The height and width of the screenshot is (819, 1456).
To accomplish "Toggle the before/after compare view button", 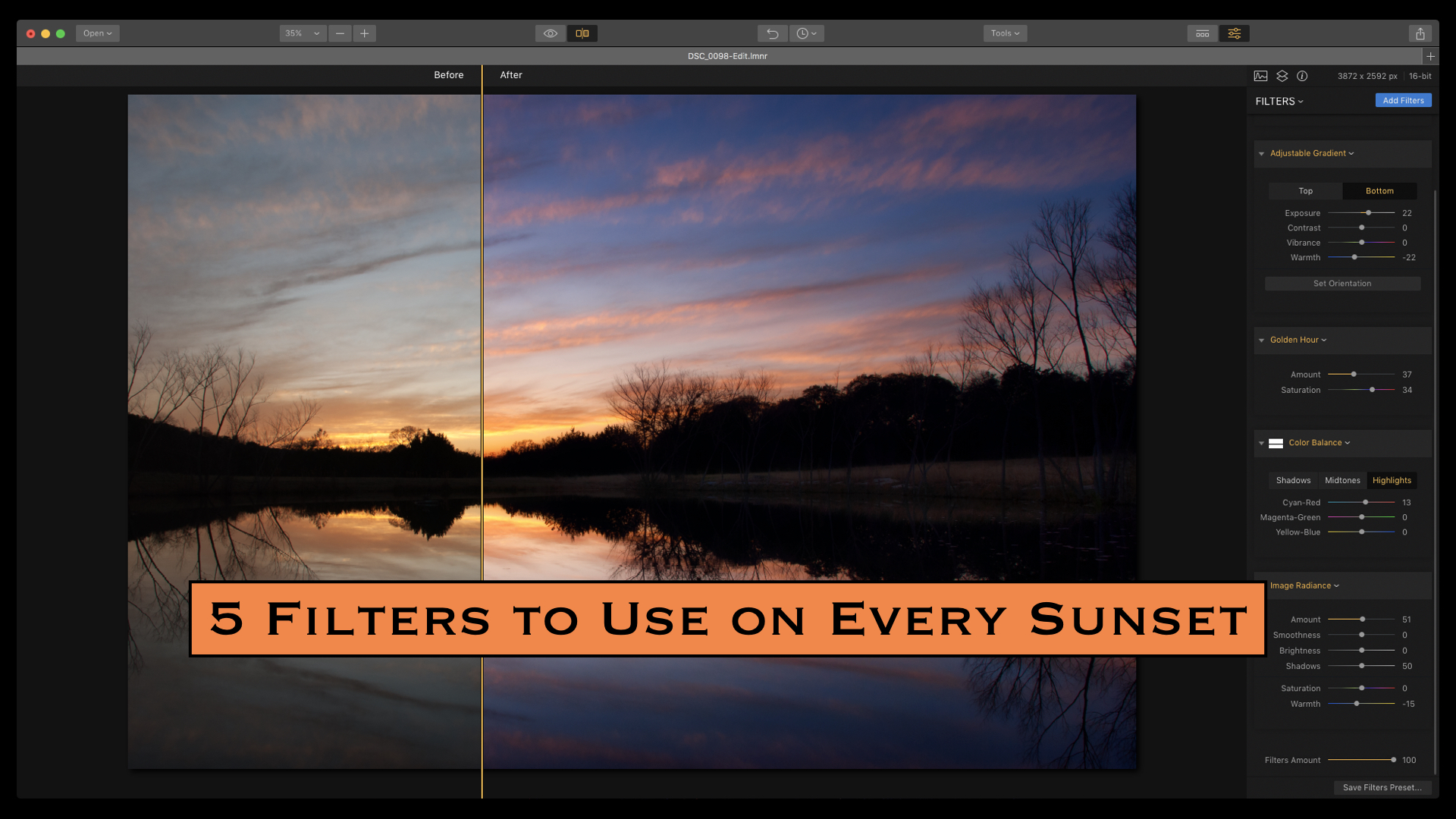I will pos(582,33).
